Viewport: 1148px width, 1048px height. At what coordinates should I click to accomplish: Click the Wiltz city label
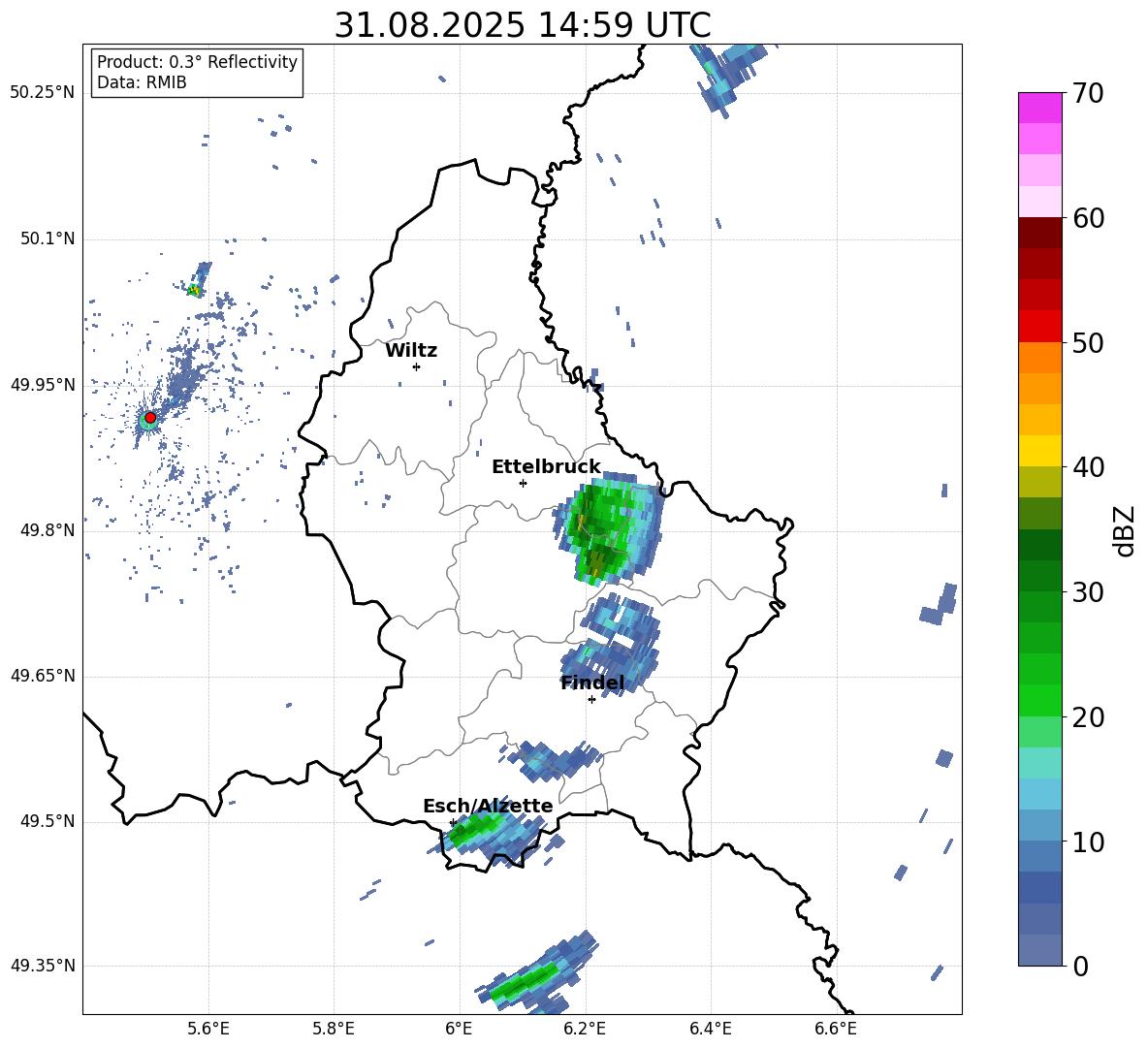411,351
